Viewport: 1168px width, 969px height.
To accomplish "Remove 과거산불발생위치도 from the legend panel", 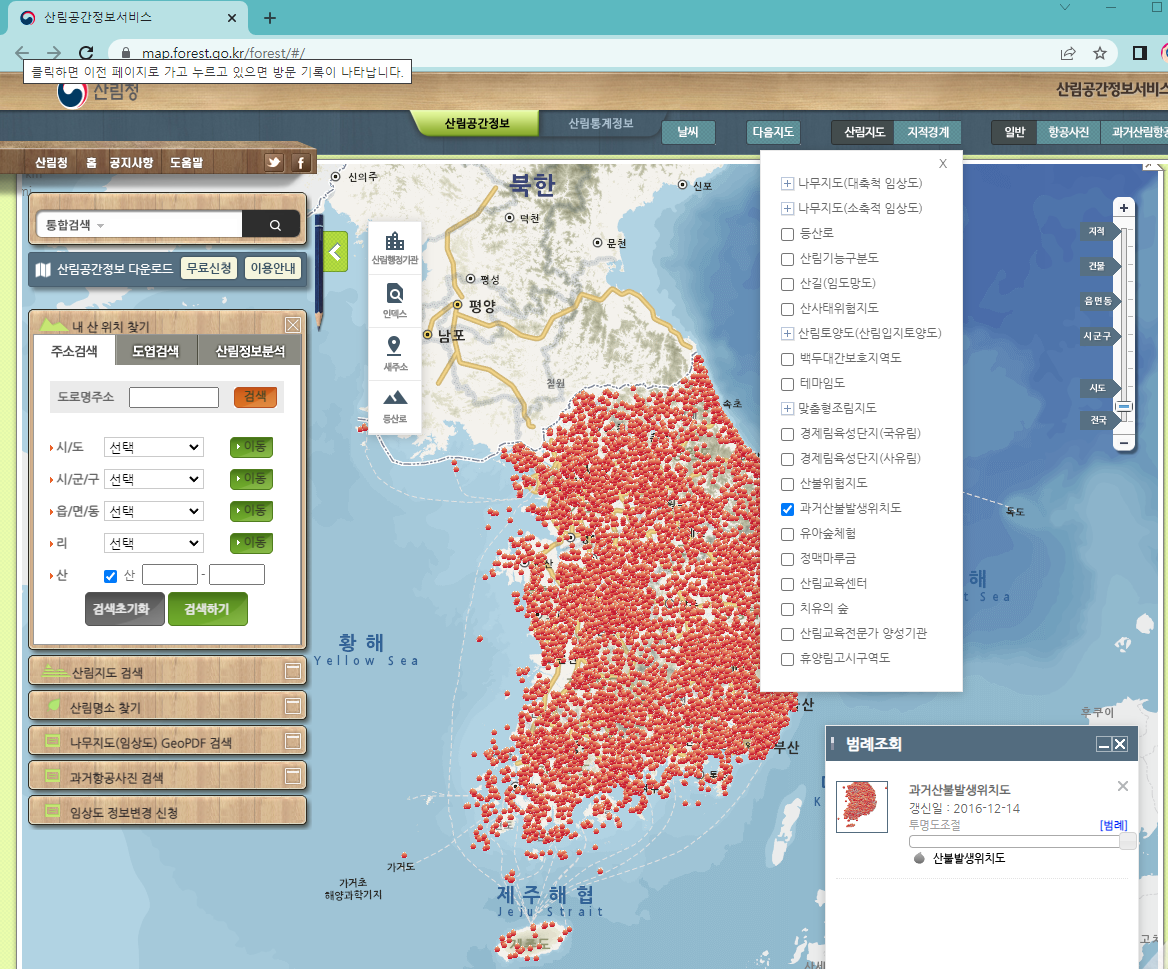I will (1123, 786).
